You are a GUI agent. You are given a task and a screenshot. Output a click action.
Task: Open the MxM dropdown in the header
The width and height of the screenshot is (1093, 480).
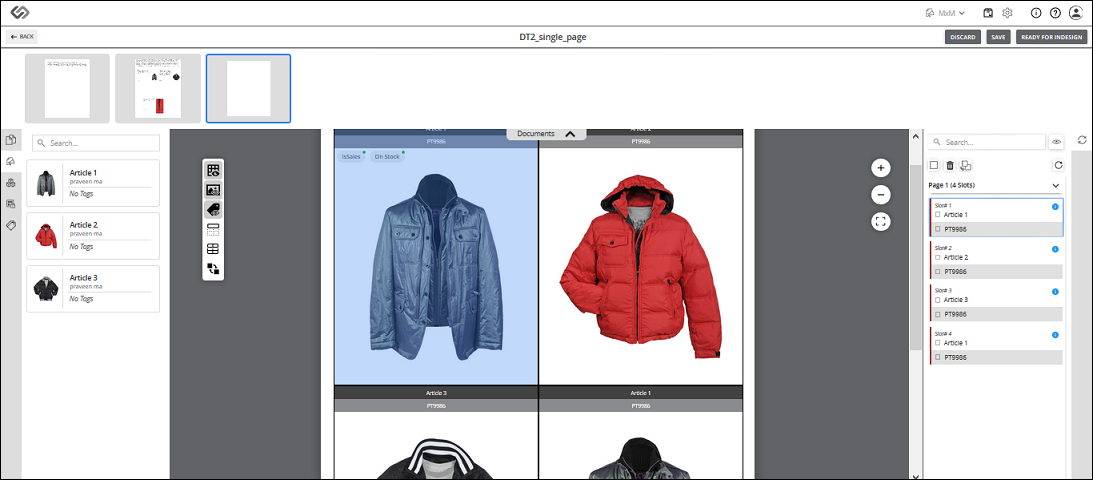[x=945, y=13]
